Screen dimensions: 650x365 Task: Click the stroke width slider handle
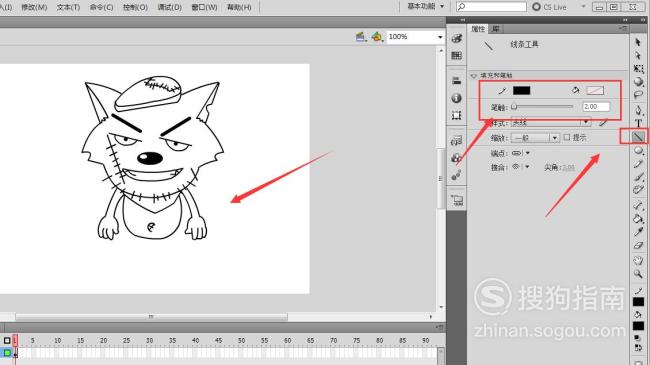pyautogui.click(x=514, y=107)
